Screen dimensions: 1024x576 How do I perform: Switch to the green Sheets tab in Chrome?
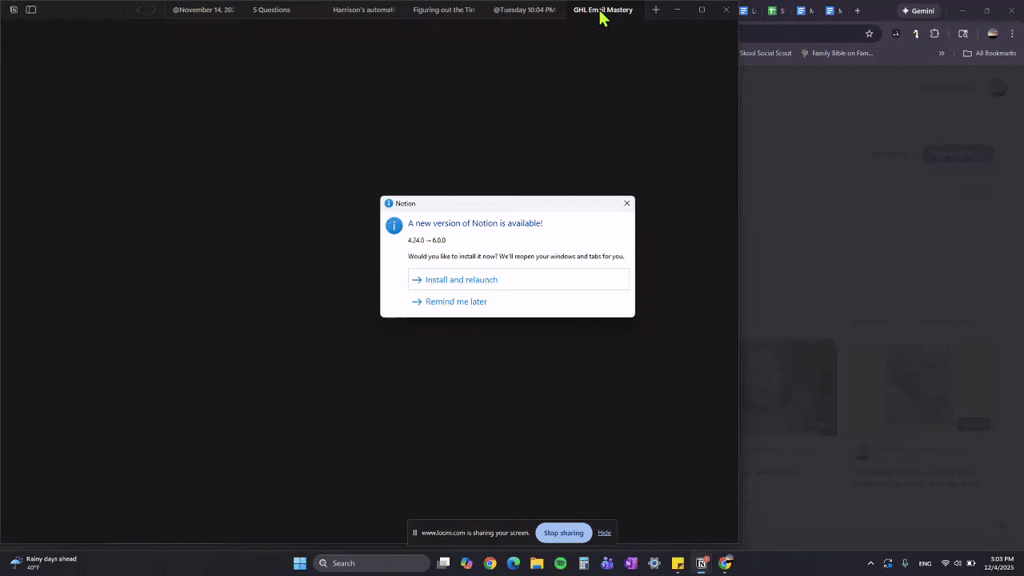pos(776,10)
